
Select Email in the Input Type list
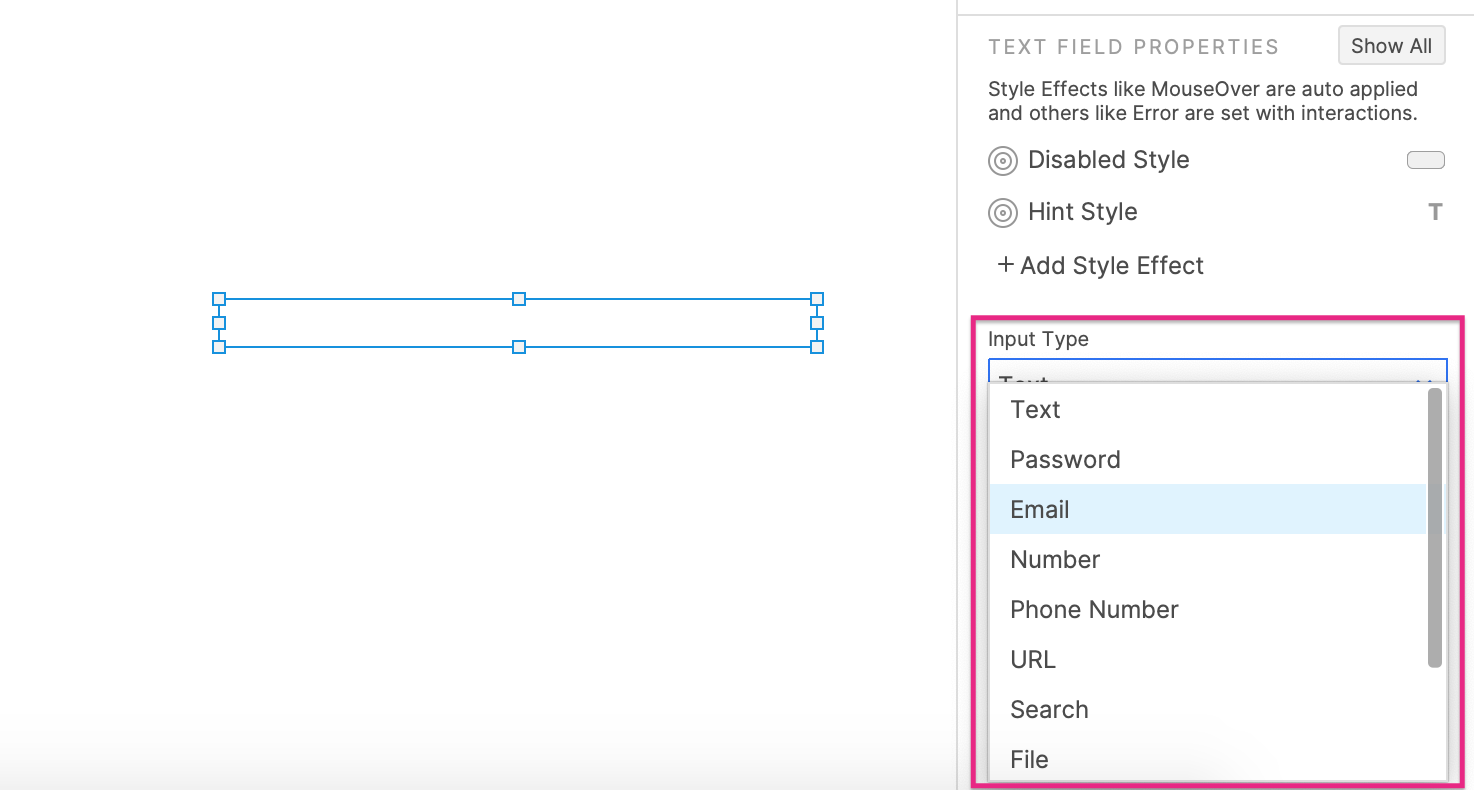(1040, 509)
